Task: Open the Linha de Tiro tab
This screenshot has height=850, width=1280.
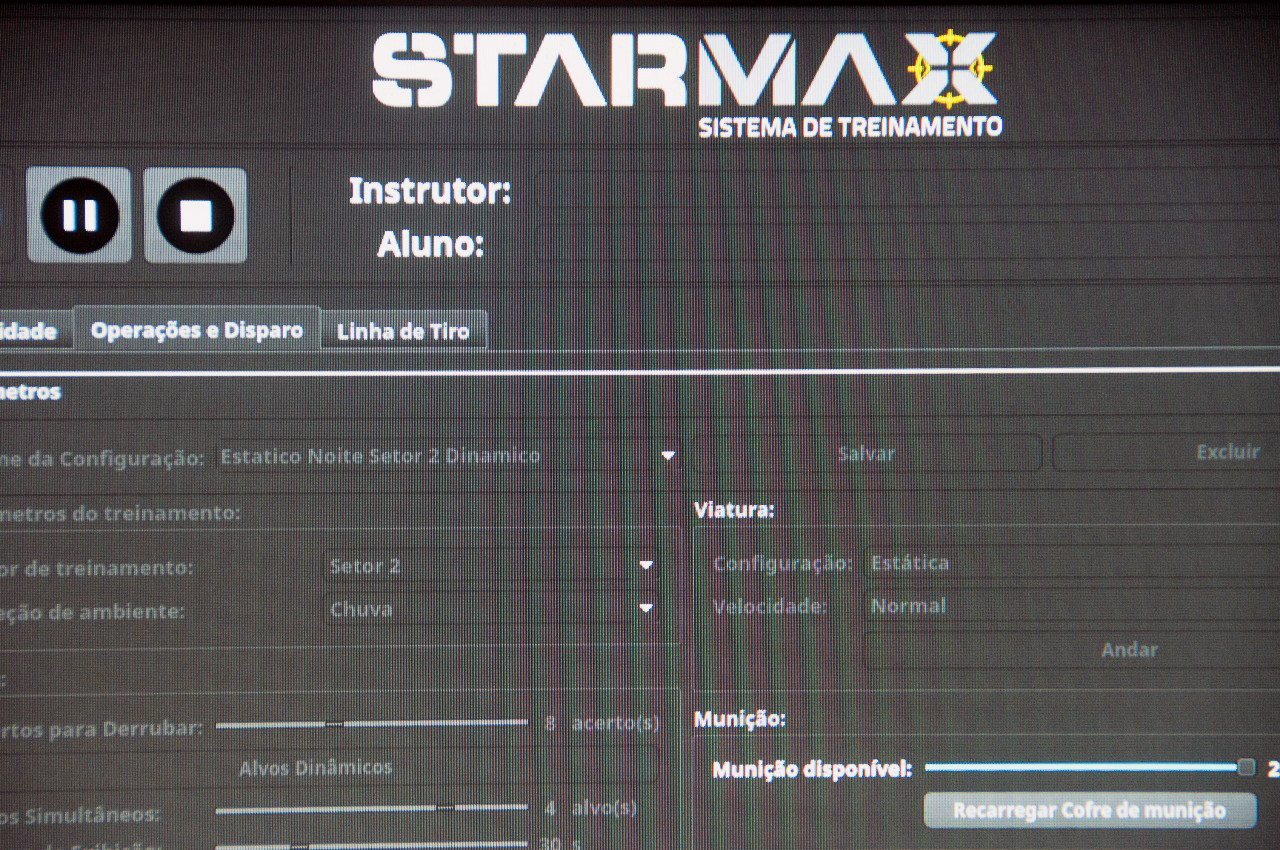Action: point(403,331)
